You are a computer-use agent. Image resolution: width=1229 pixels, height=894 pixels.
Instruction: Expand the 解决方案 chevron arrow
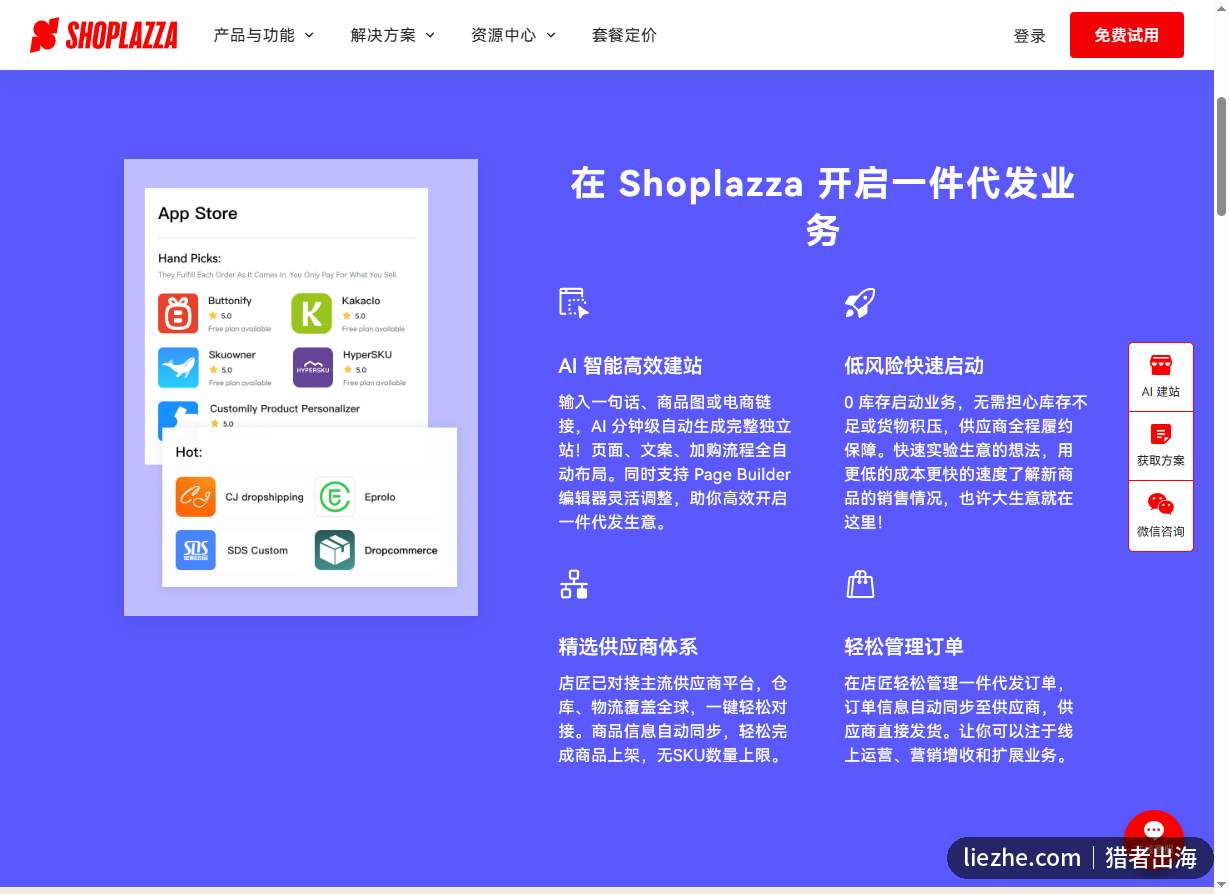tap(430, 35)
